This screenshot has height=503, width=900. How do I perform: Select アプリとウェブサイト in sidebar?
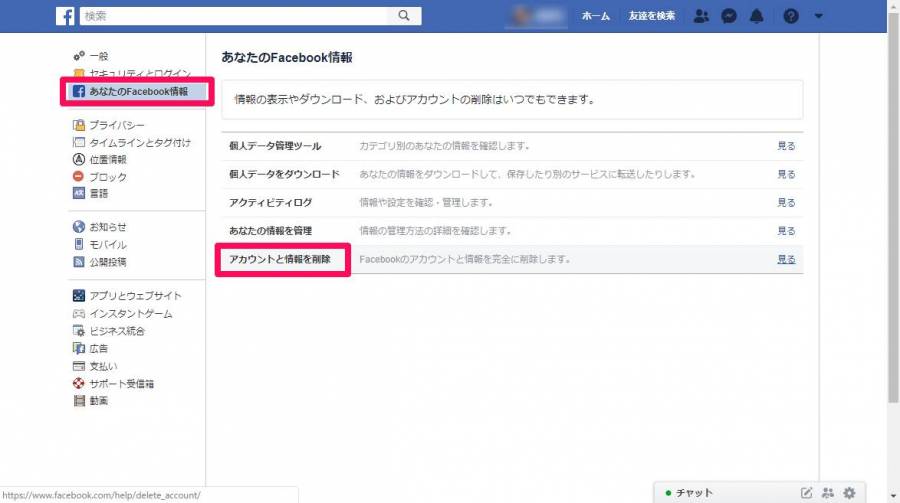(x=135, y=296)
